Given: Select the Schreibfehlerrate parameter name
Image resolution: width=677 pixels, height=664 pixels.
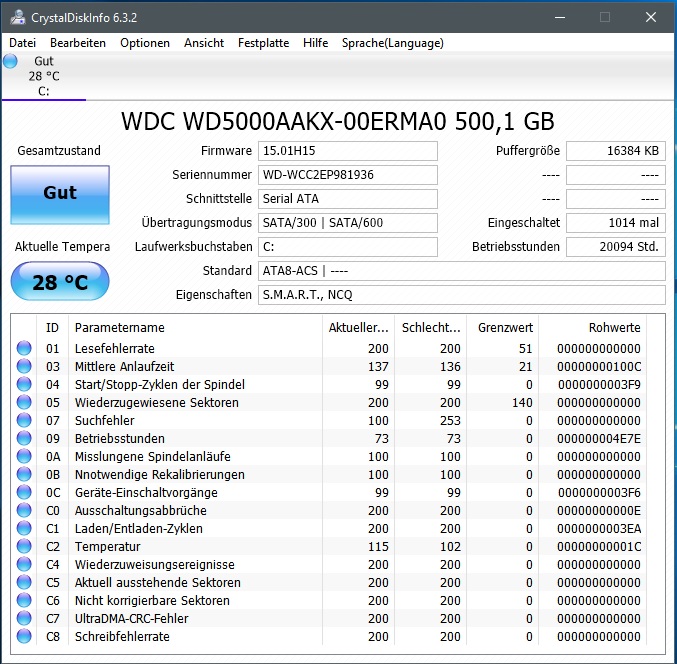Looking at the screenshot, I should tap(122, 636).
